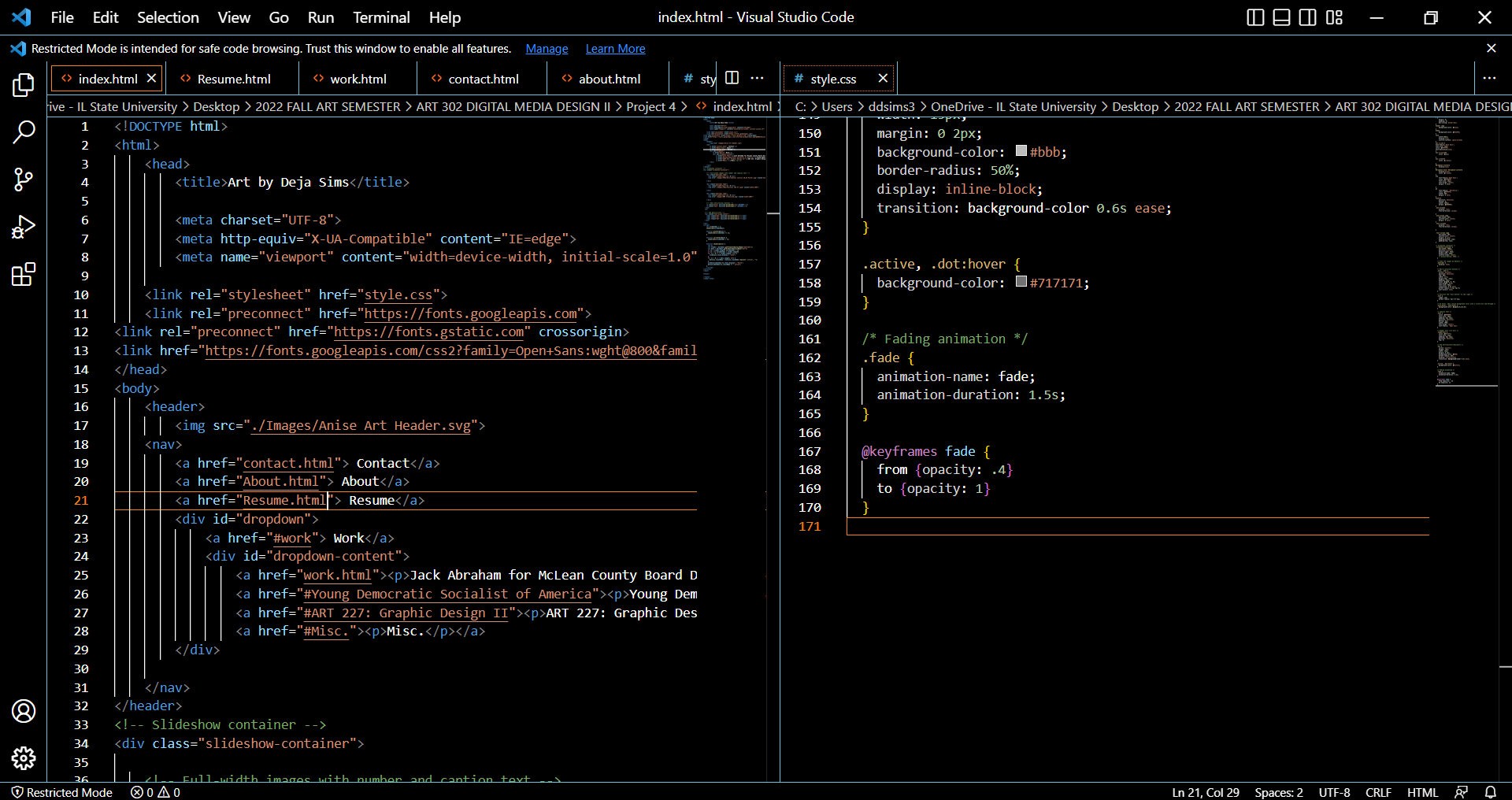
Task: Switch to the contact.html tab
Action: tap(483, 79)
